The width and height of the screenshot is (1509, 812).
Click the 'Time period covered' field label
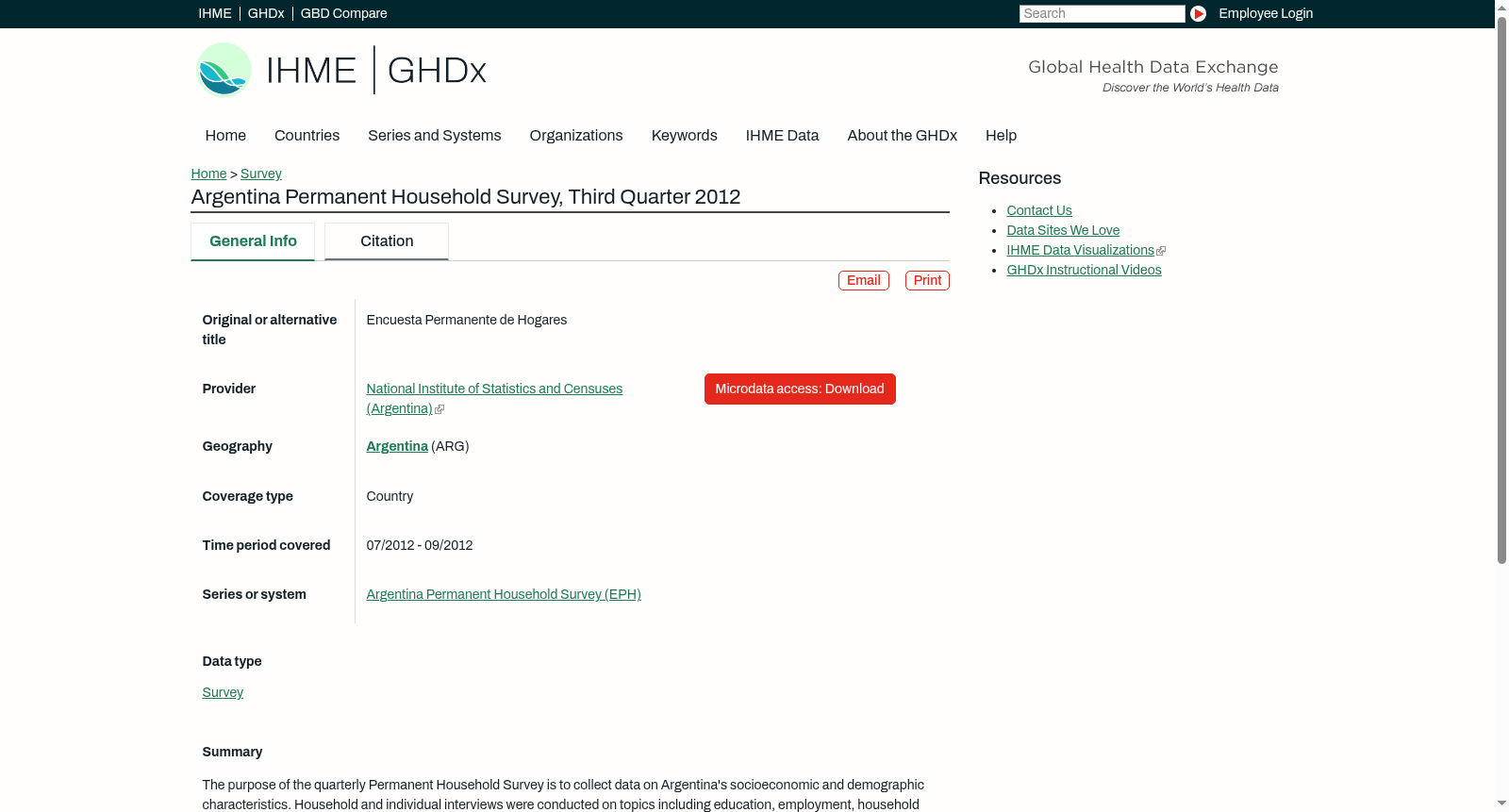(x=266, y=546)
